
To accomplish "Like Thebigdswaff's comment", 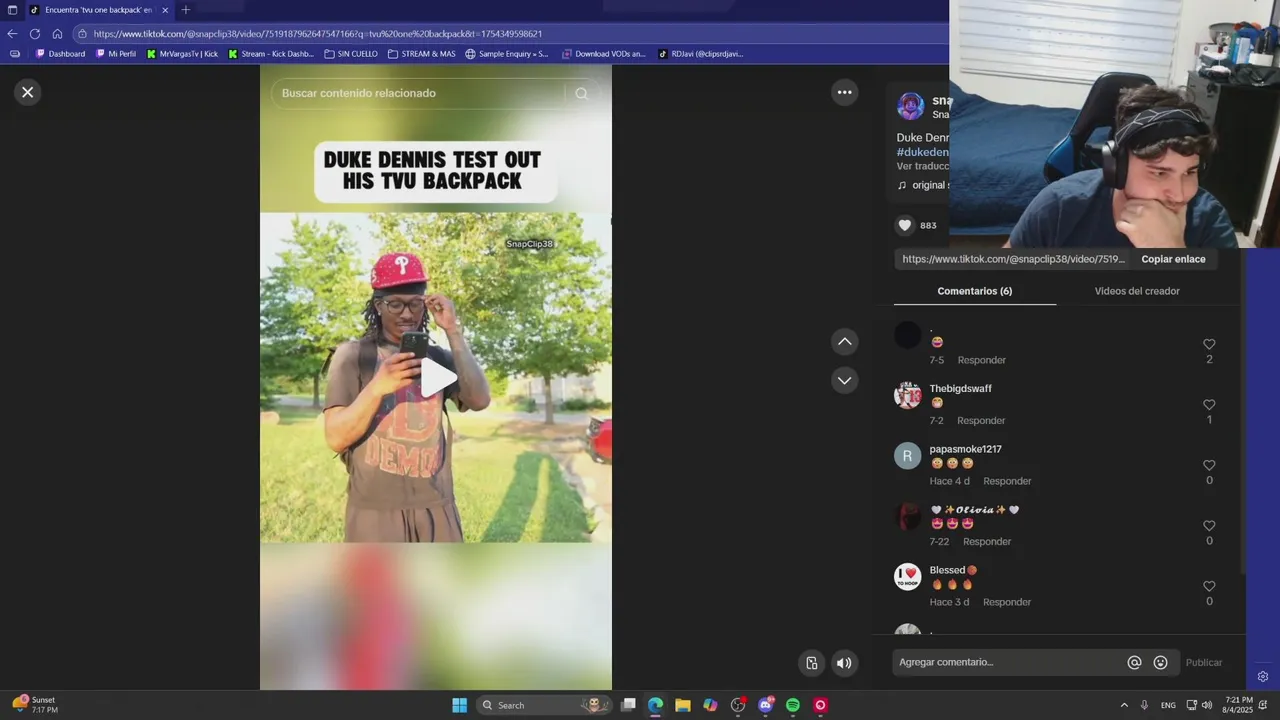I will (1209, 405).
